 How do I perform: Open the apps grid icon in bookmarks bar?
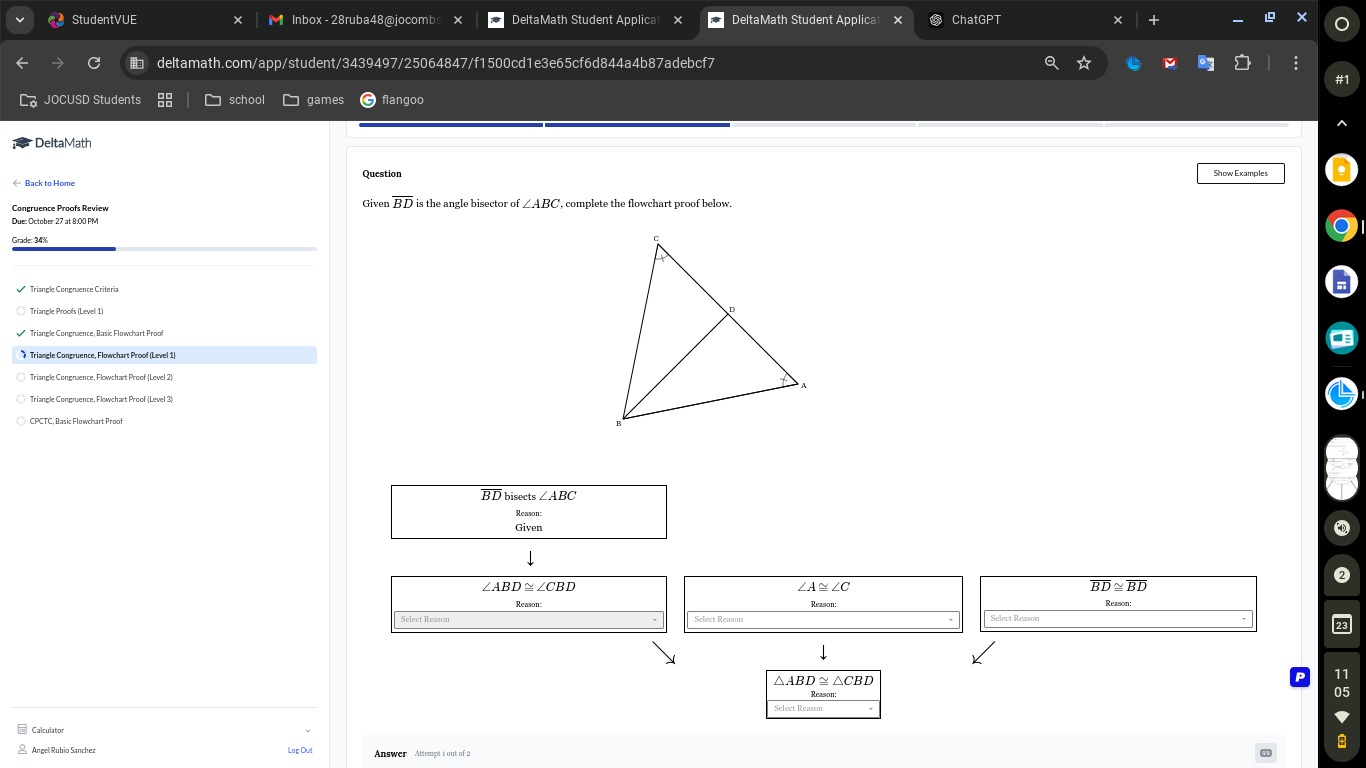click(x=165, y=100)
